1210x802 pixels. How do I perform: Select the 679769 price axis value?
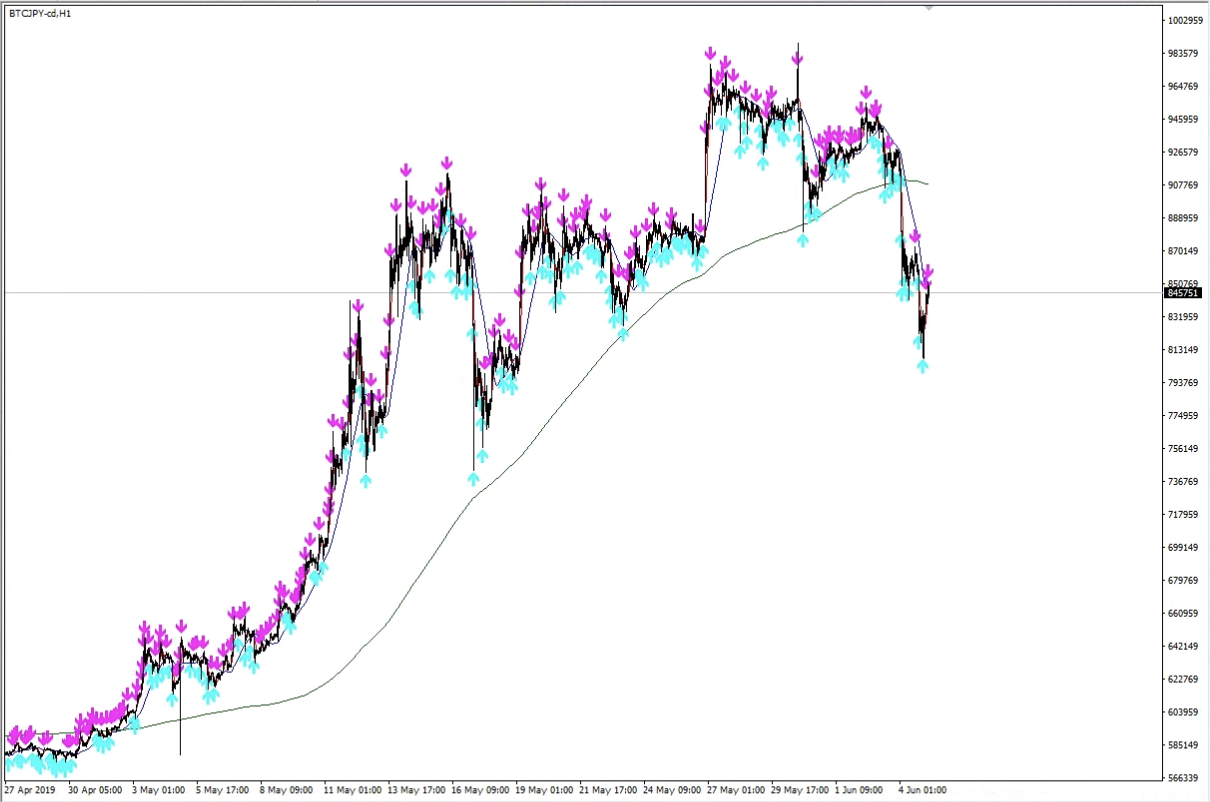[x=1184, y=582]
